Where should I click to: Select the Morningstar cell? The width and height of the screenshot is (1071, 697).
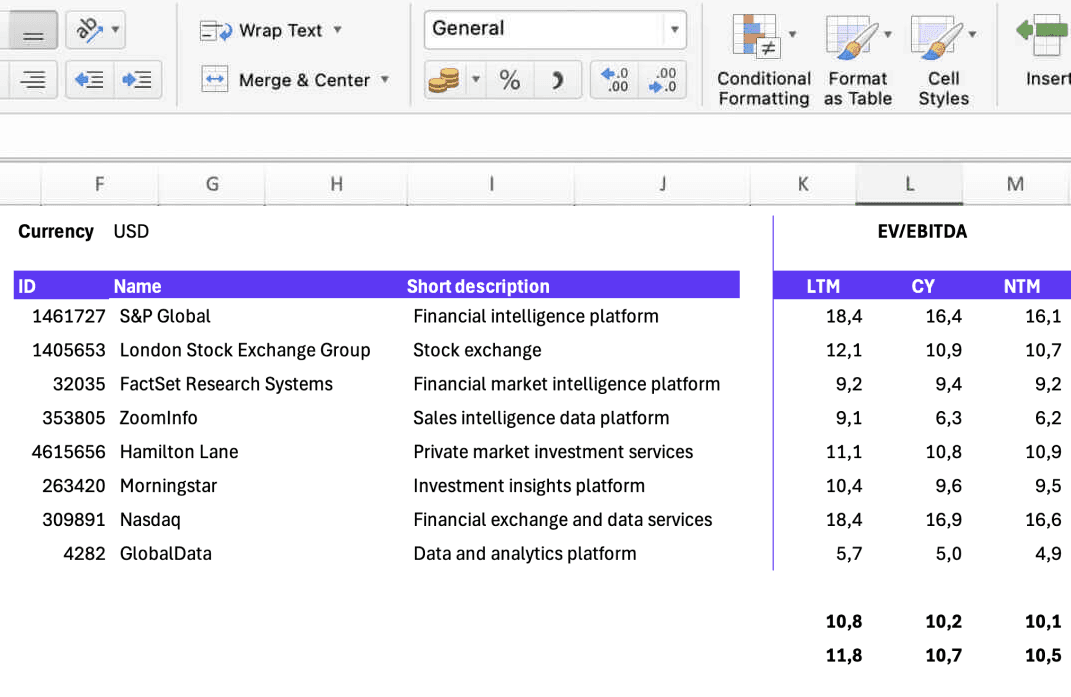click(x=168, y=486)
